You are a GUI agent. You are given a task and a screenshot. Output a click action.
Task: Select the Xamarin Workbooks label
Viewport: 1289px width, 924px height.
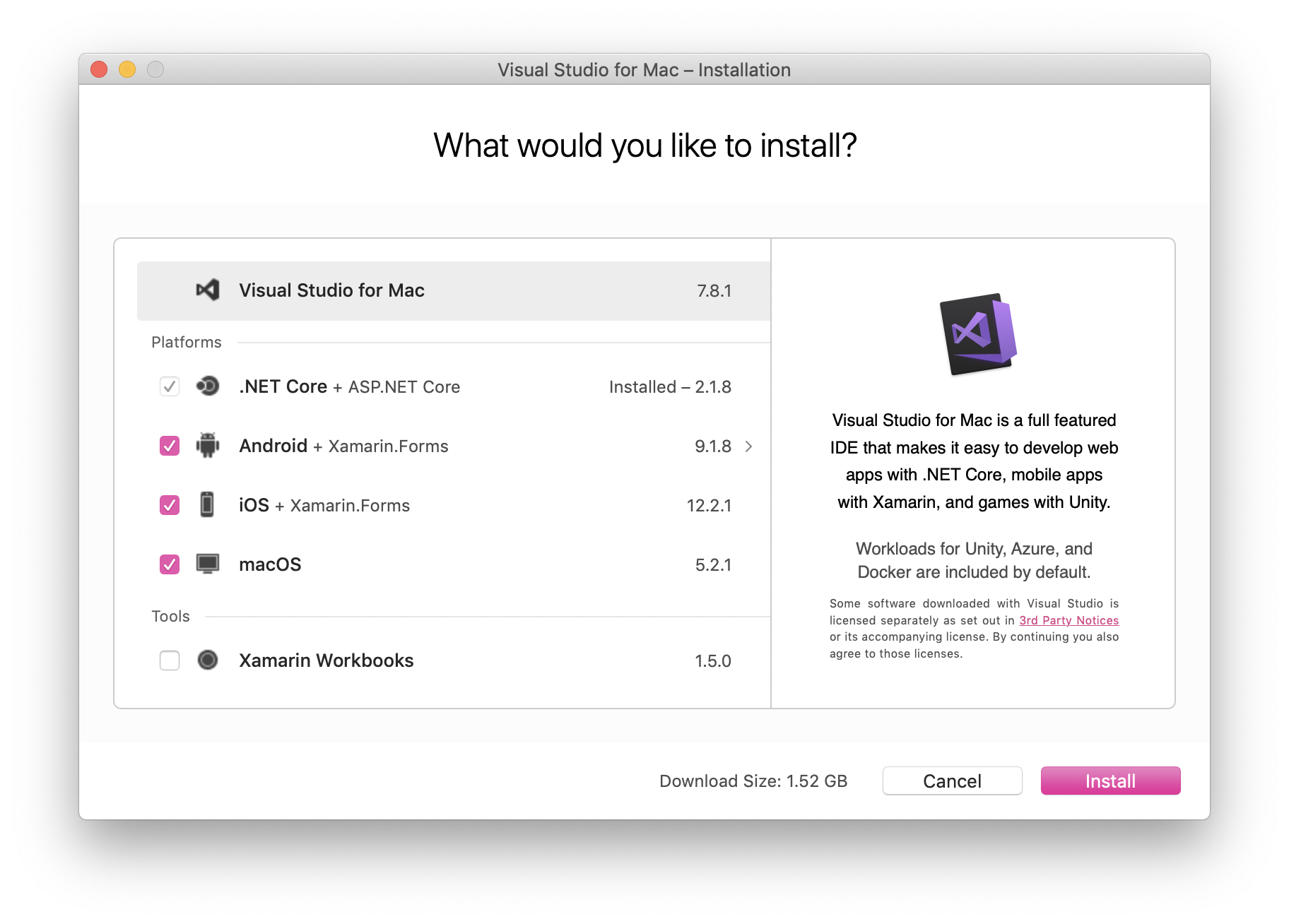click(x=326, y=661)
